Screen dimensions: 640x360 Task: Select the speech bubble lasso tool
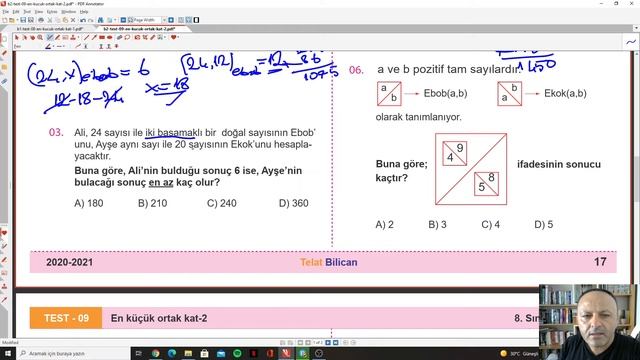[x=127, y=38]
